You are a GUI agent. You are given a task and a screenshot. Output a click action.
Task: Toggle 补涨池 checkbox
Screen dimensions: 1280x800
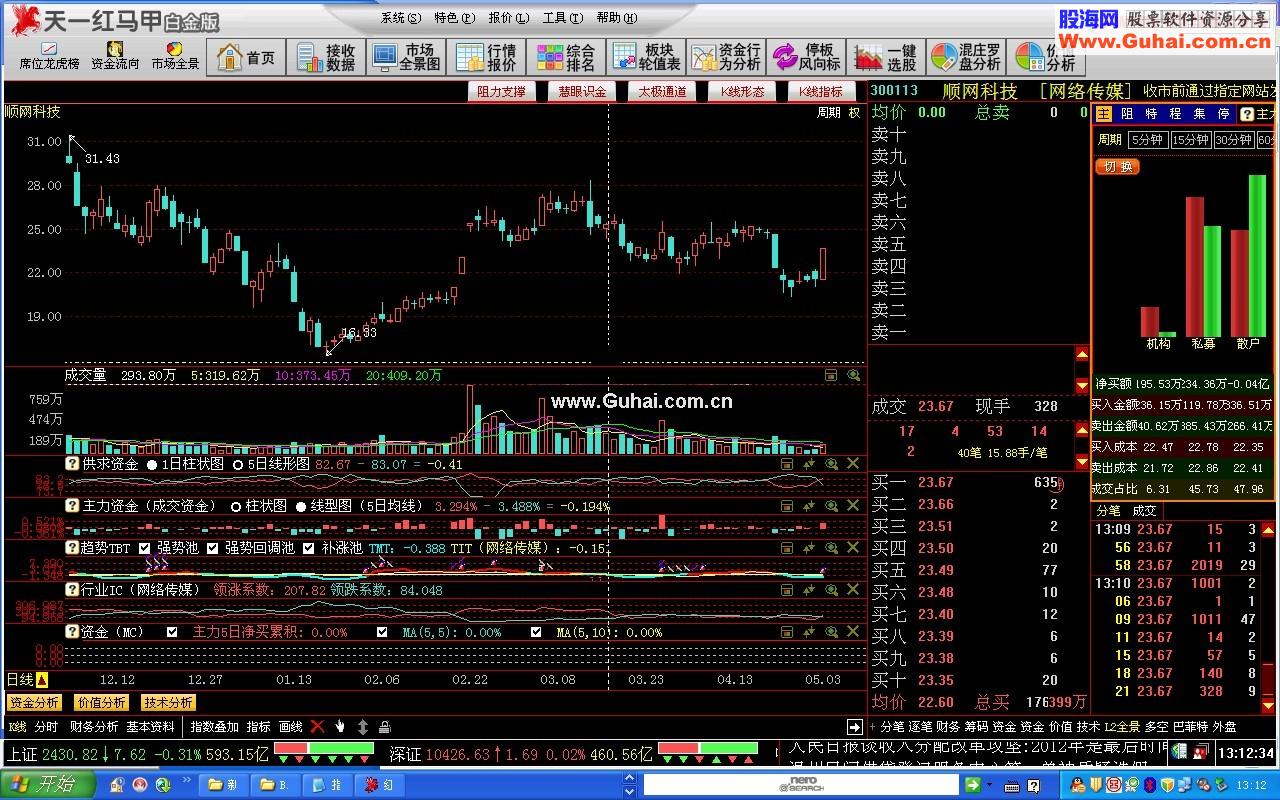(308, 548)
